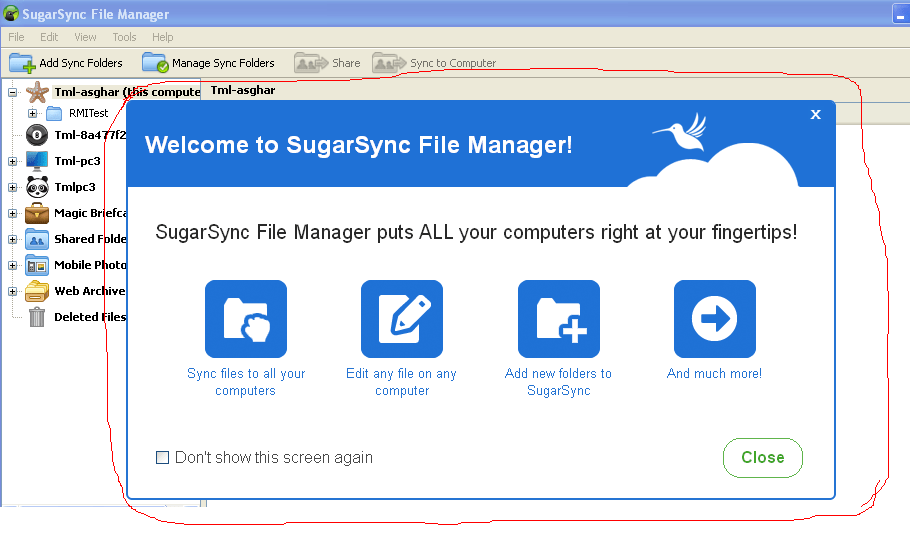Collapse the Tml-asghar tree node

coord(12,92)
